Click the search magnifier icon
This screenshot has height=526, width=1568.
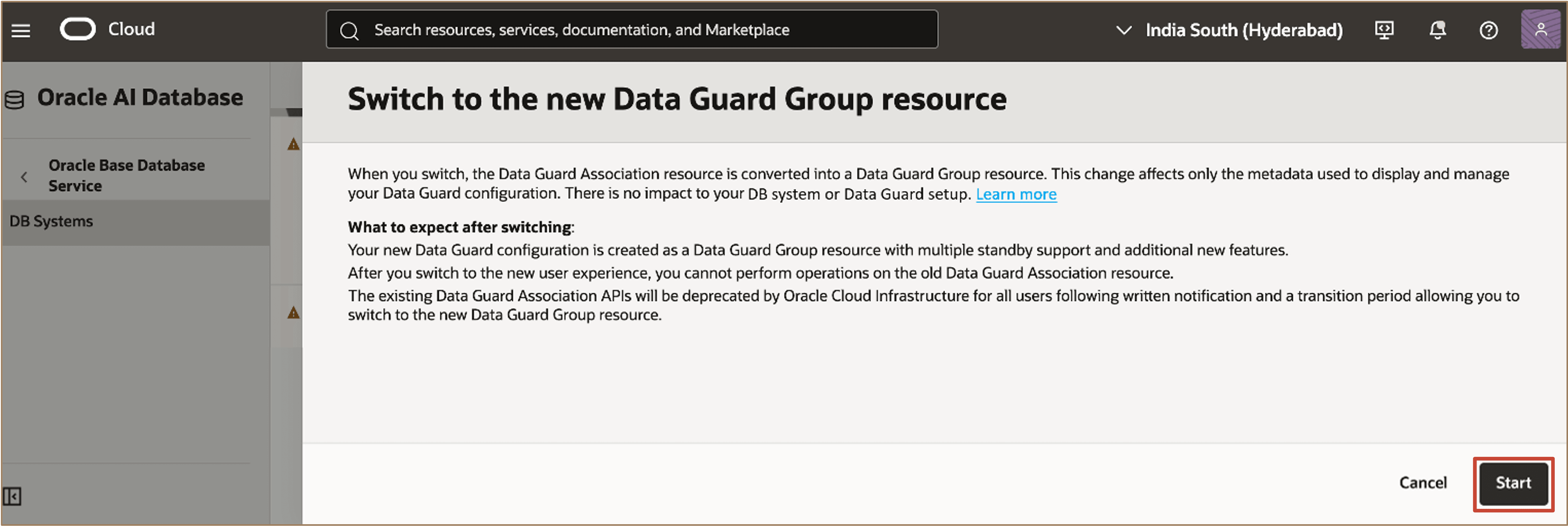point(349,29)
